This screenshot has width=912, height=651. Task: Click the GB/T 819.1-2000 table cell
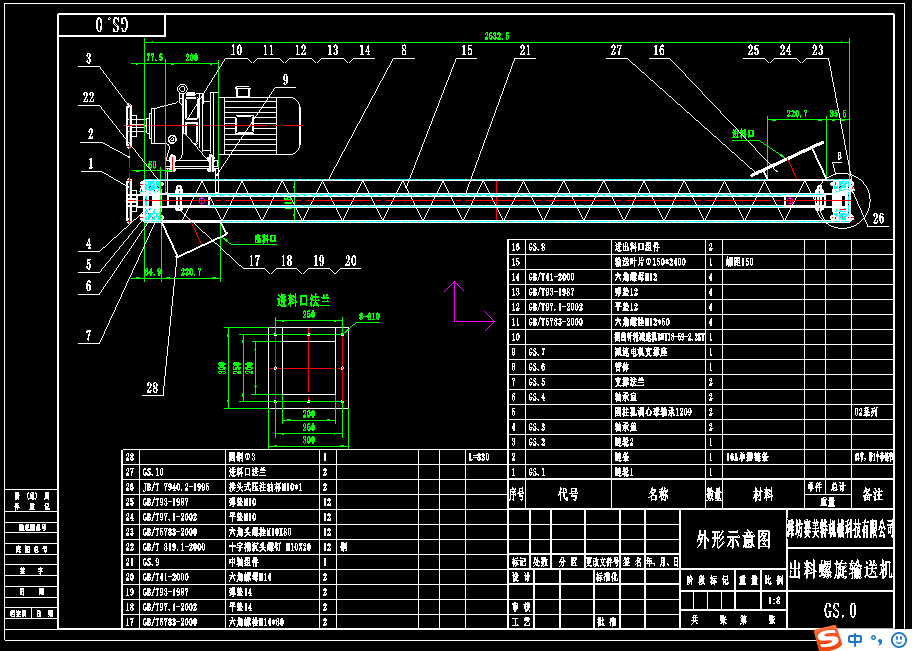pyautogui.click(x=172, y=547)
